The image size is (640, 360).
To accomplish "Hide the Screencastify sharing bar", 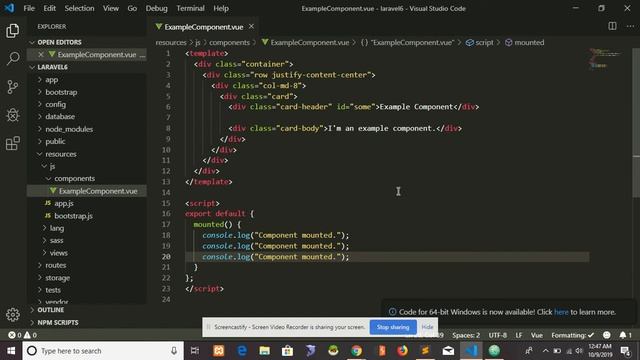I will [x=427, y=327].
